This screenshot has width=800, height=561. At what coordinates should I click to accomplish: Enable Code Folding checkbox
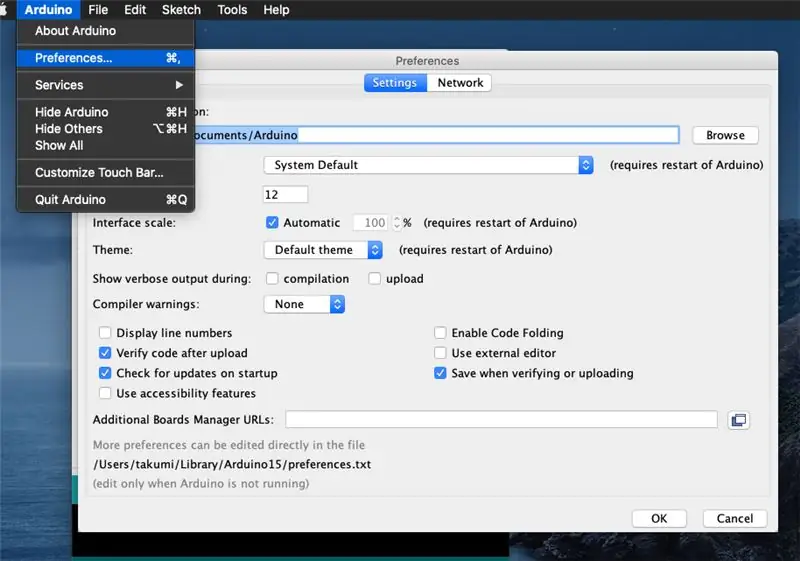(x=440, y=333)
